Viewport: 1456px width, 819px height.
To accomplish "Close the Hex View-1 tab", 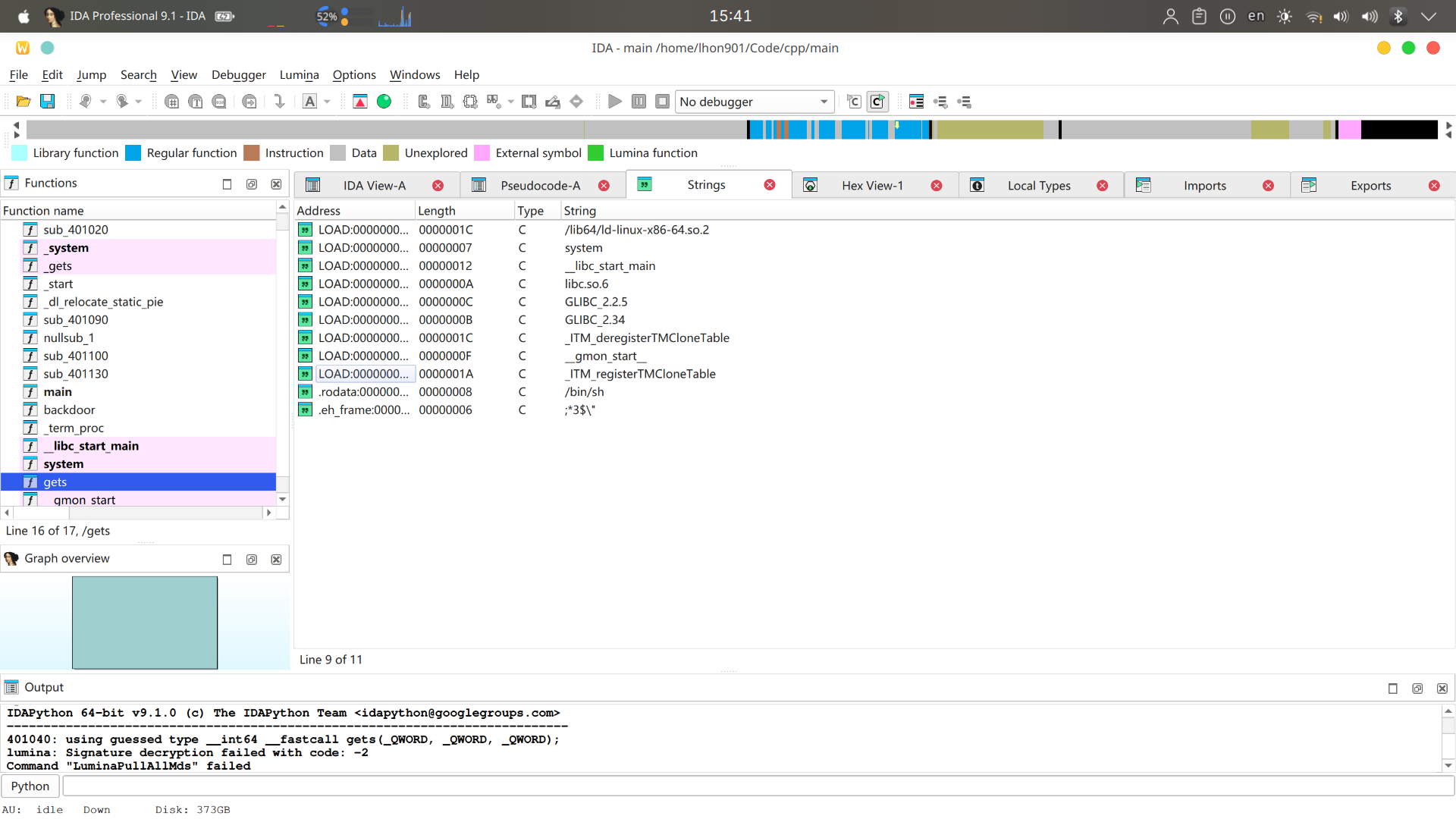I will (937, 186).
